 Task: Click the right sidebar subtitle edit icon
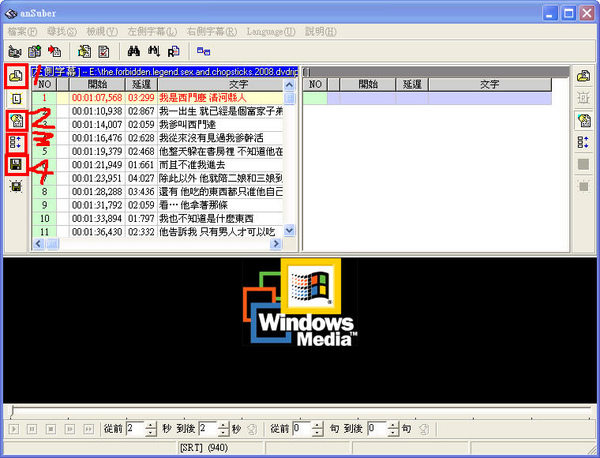pyautogui.click(x=583, y=121)
